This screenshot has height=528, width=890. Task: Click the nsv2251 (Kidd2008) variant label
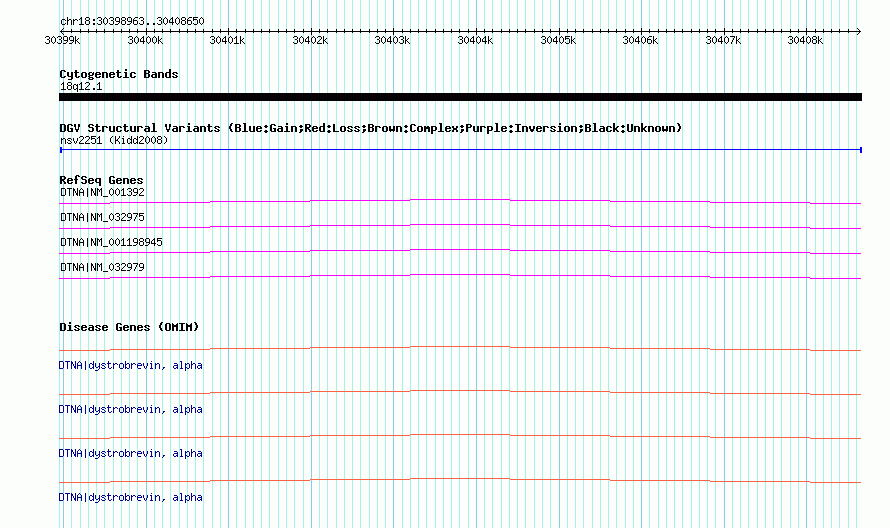[114, 140]
